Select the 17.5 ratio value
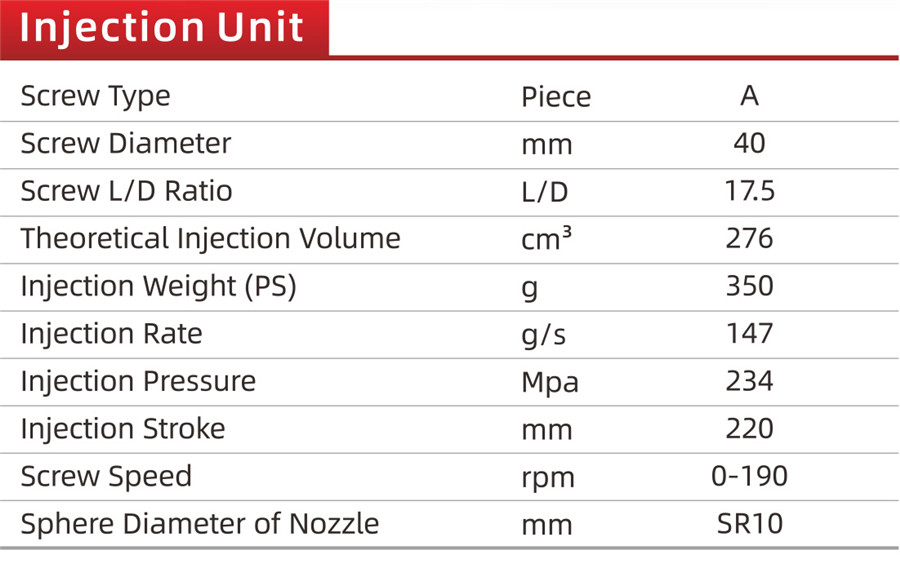The width and height of the screenshot is (900, 563). pos(750,191)
